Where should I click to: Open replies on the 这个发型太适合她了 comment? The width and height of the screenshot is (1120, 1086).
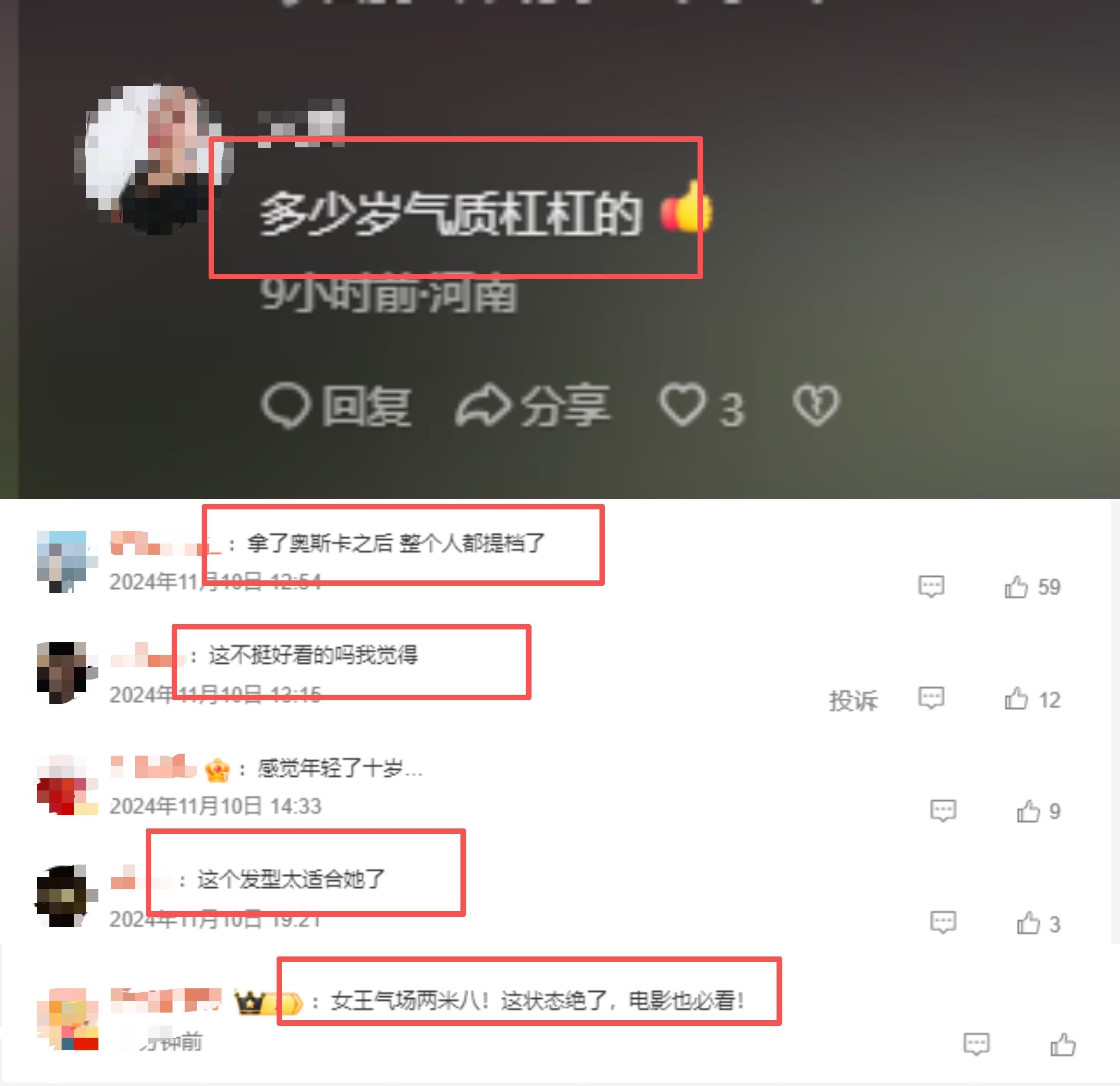[943, 922]
